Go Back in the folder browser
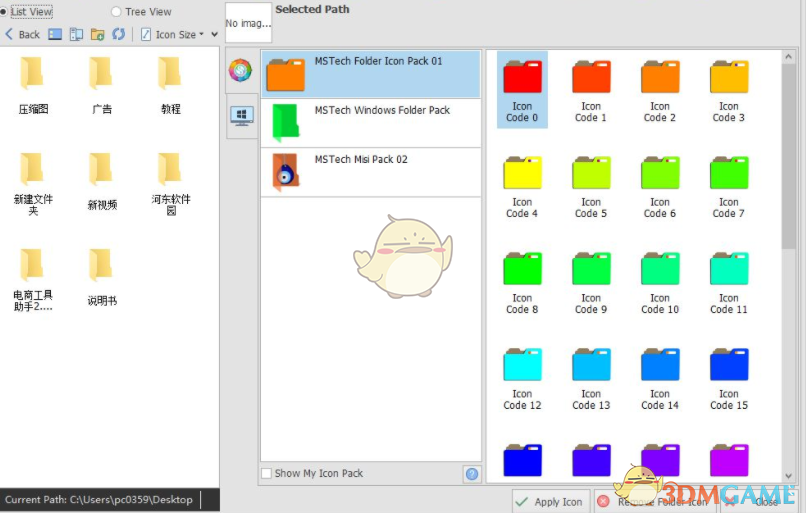The image size is (806, 513). (22, 34)
